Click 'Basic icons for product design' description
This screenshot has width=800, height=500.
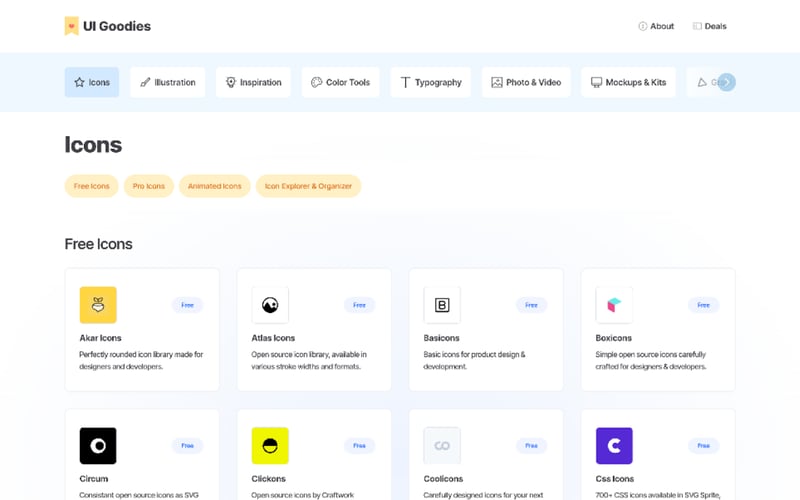pos(474,360)
